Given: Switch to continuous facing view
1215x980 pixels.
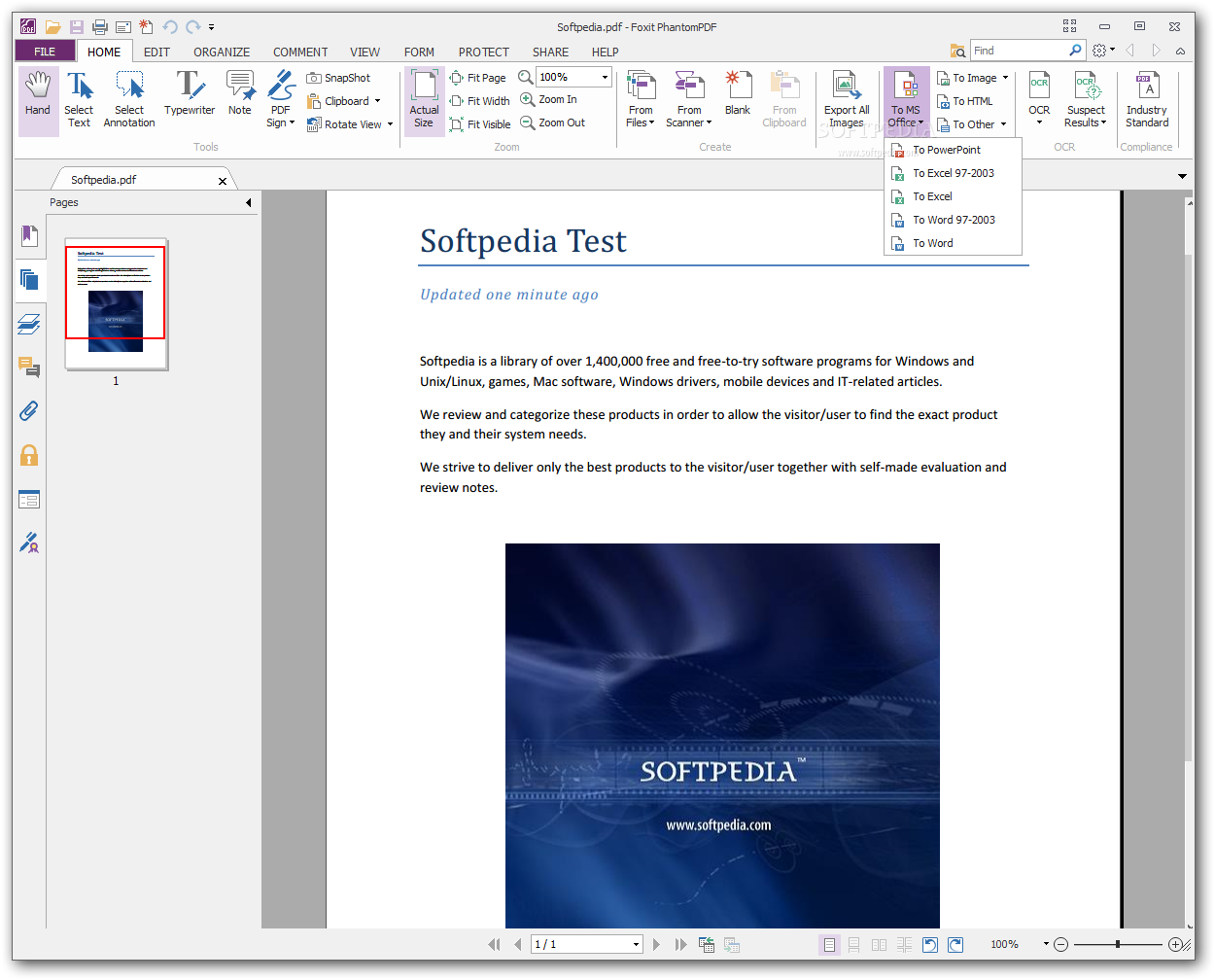Looking at the screenshot, I should click(x=904, y=944).
